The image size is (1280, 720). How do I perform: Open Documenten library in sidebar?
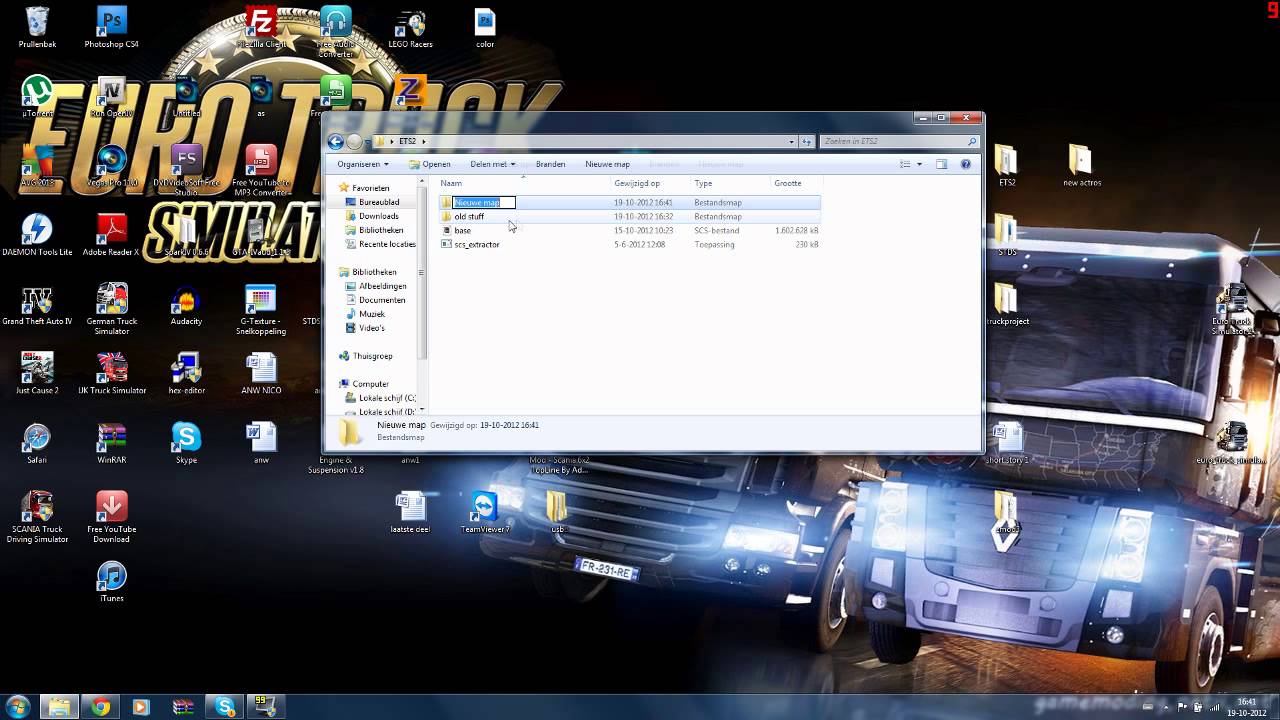pos(375,300)
